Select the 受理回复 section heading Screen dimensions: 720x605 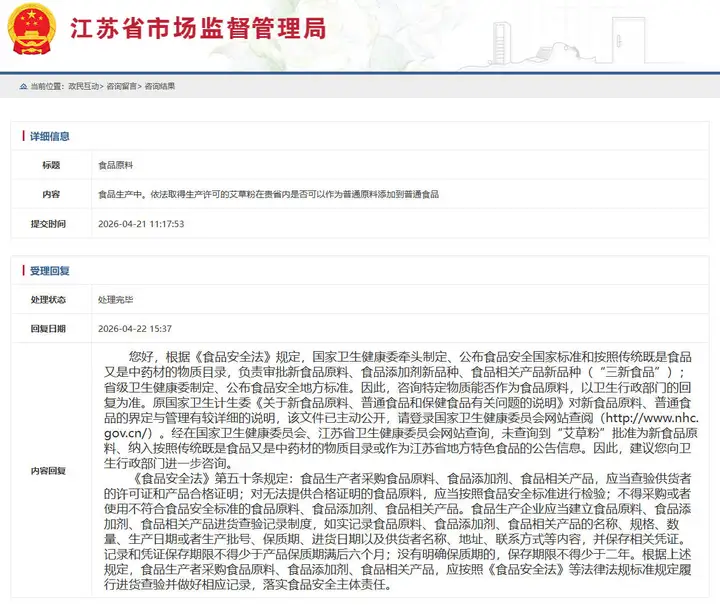pyautogui.click(x=50, y=271)
